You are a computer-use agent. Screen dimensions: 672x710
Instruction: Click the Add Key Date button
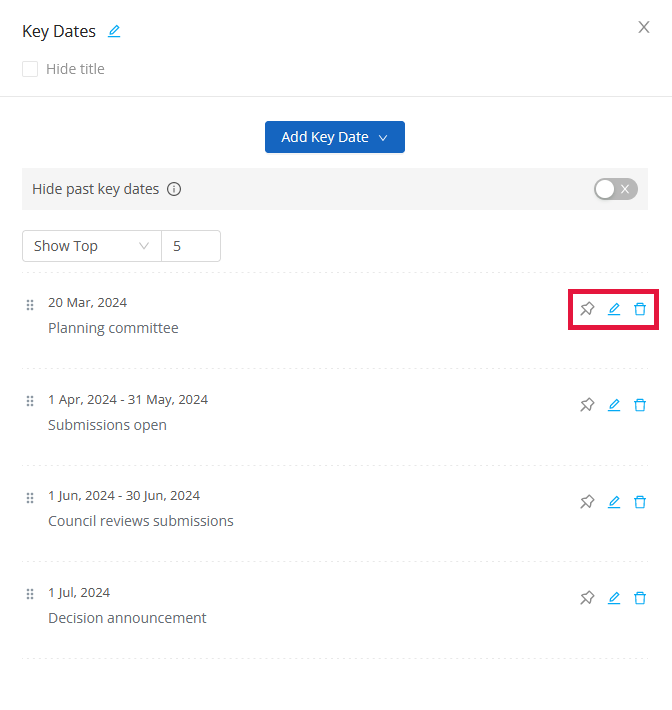(335, 137)
